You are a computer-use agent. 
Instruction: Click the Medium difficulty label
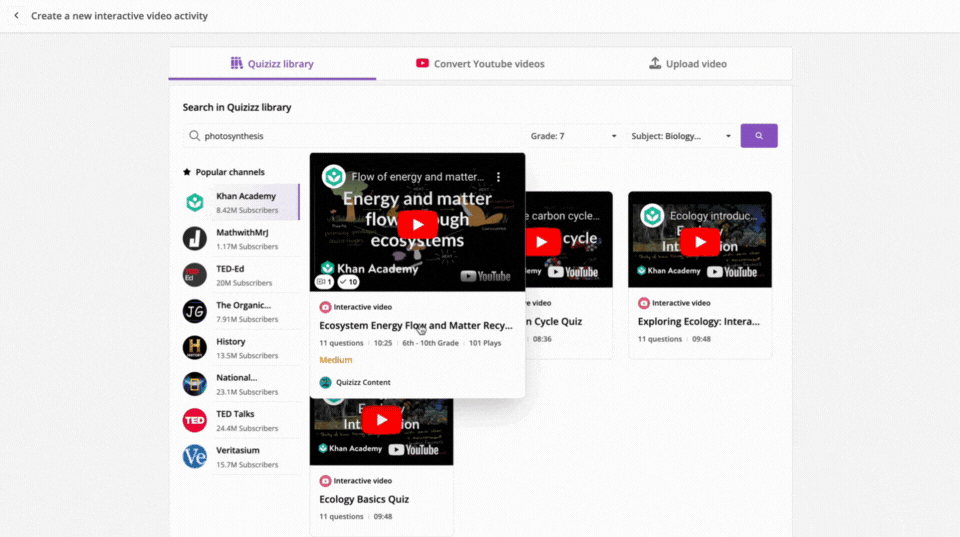point(336,360)
